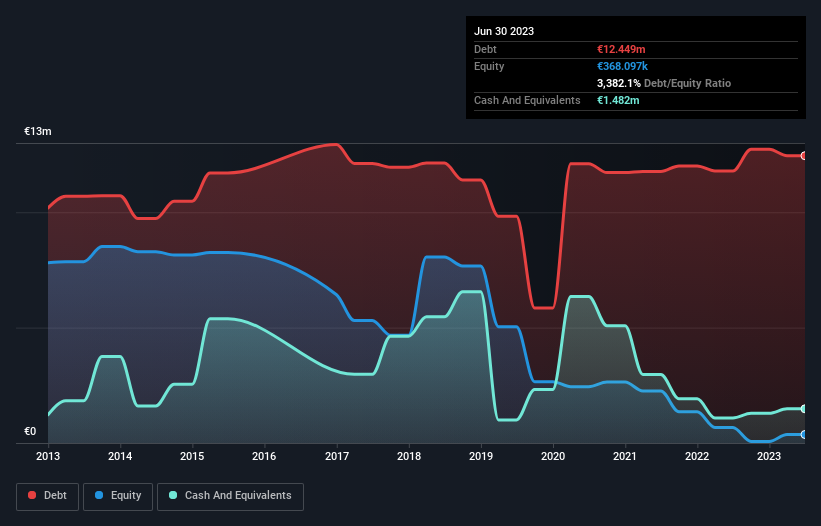
Task: Click the Jun 30 2023 tooltip date
Action: 504,31
